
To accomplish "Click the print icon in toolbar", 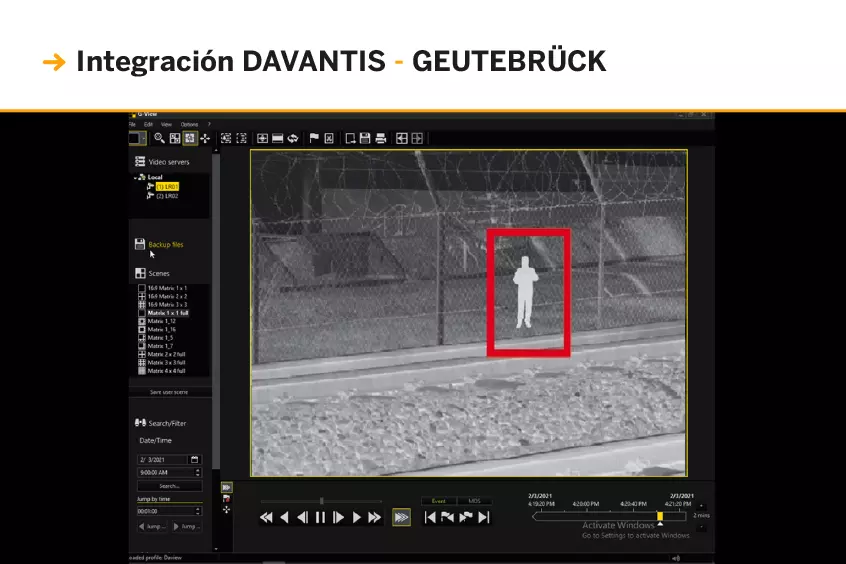I will coord(382,138).
